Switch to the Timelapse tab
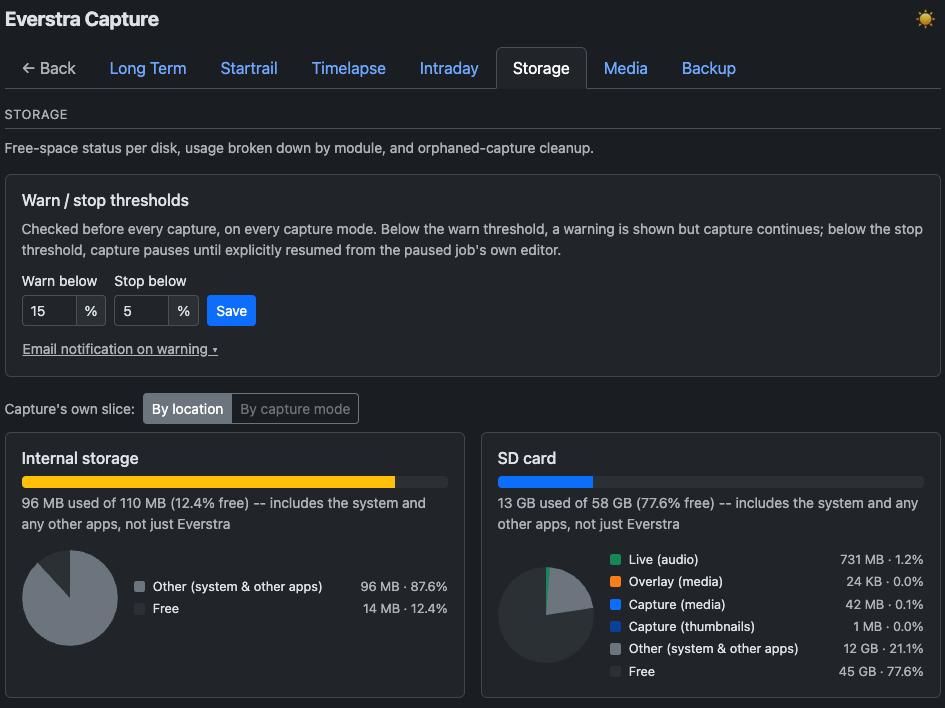945x708 pixels. pos(348,68)
